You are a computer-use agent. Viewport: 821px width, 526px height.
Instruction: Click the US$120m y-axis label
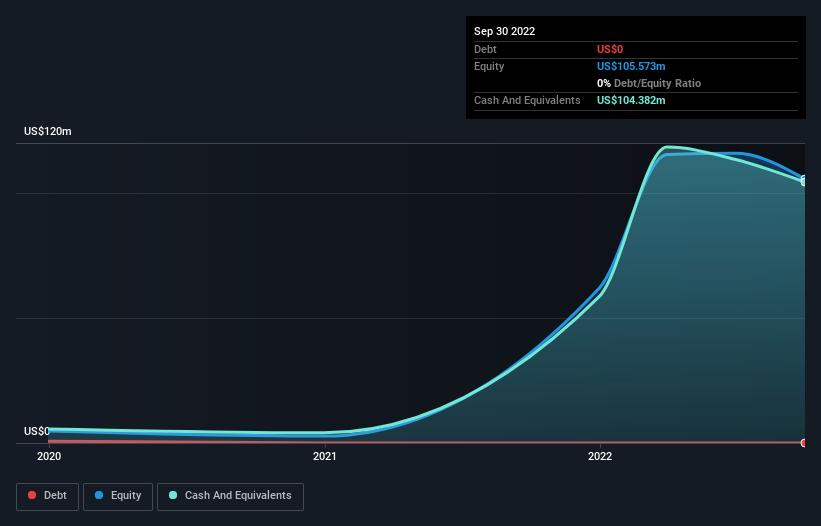(x=48, y=131)
